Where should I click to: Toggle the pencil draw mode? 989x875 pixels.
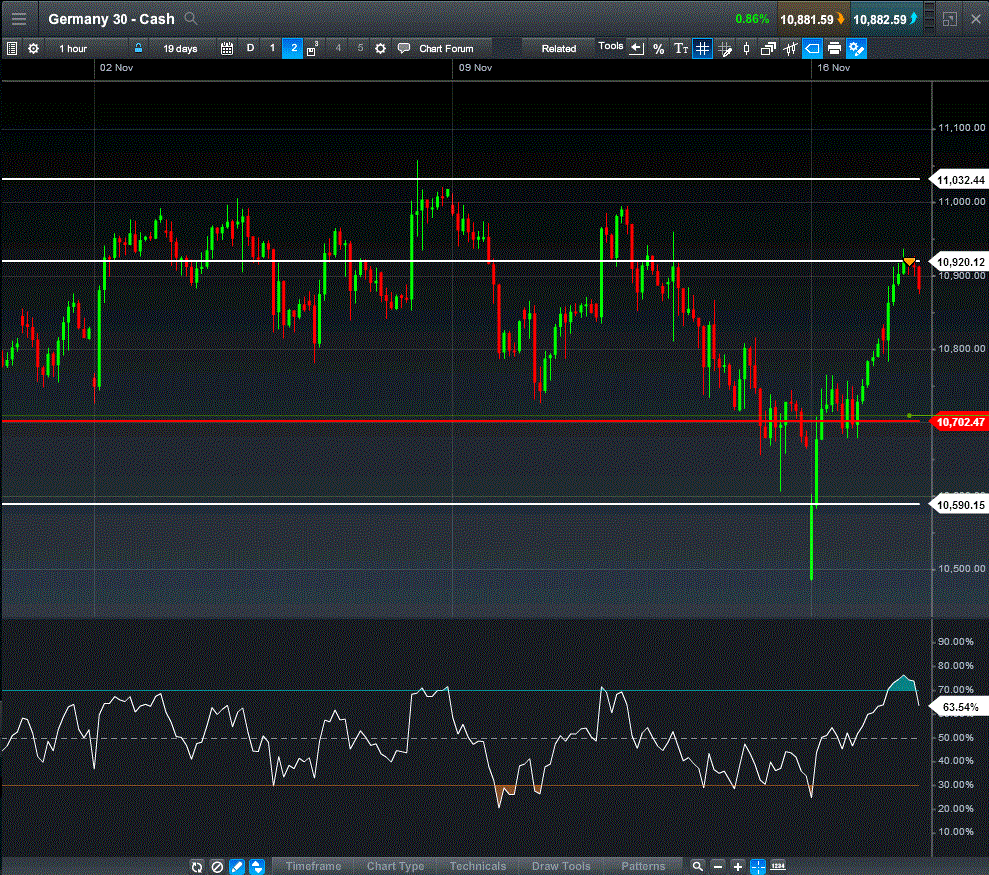(237, 867)
